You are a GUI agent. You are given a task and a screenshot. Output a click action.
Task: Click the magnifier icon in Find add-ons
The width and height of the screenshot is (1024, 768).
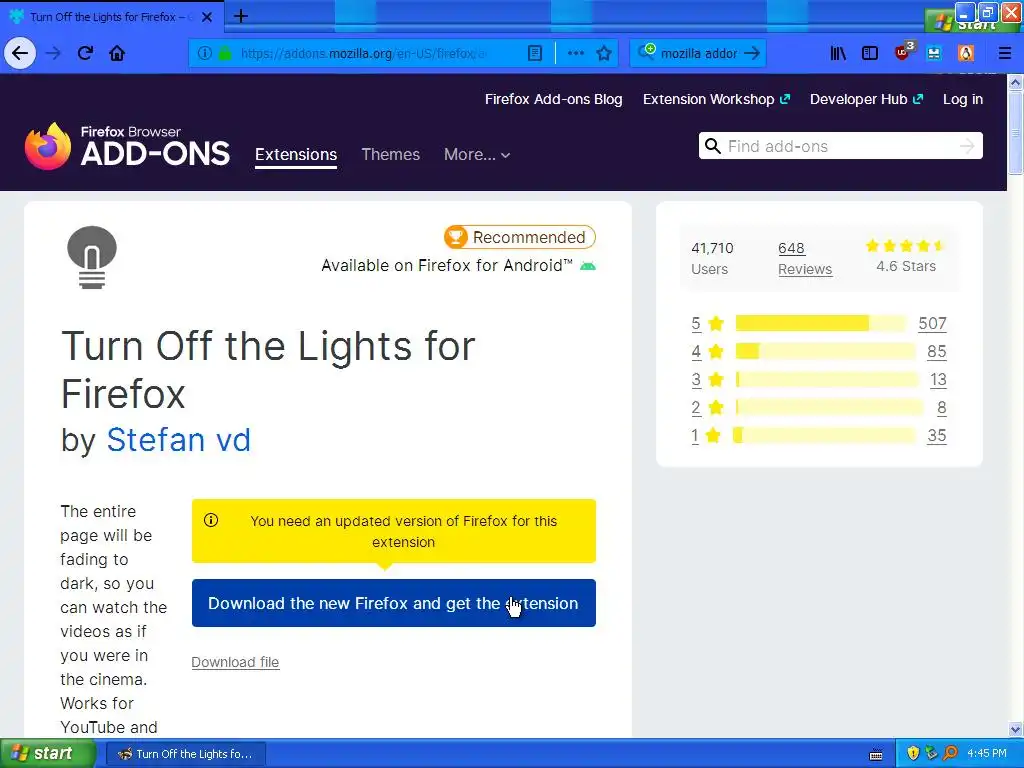712,146
